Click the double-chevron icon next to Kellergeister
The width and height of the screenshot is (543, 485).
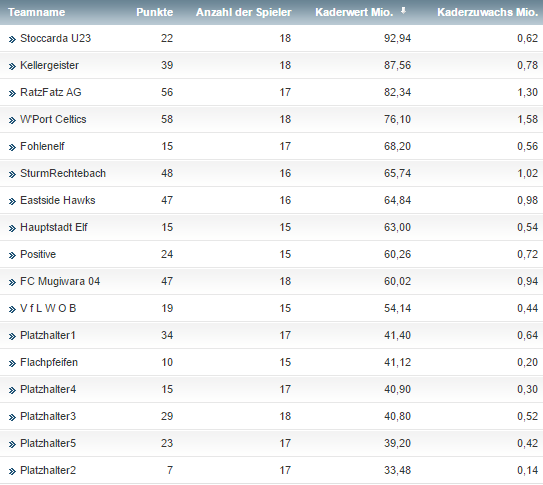[12, 66]
